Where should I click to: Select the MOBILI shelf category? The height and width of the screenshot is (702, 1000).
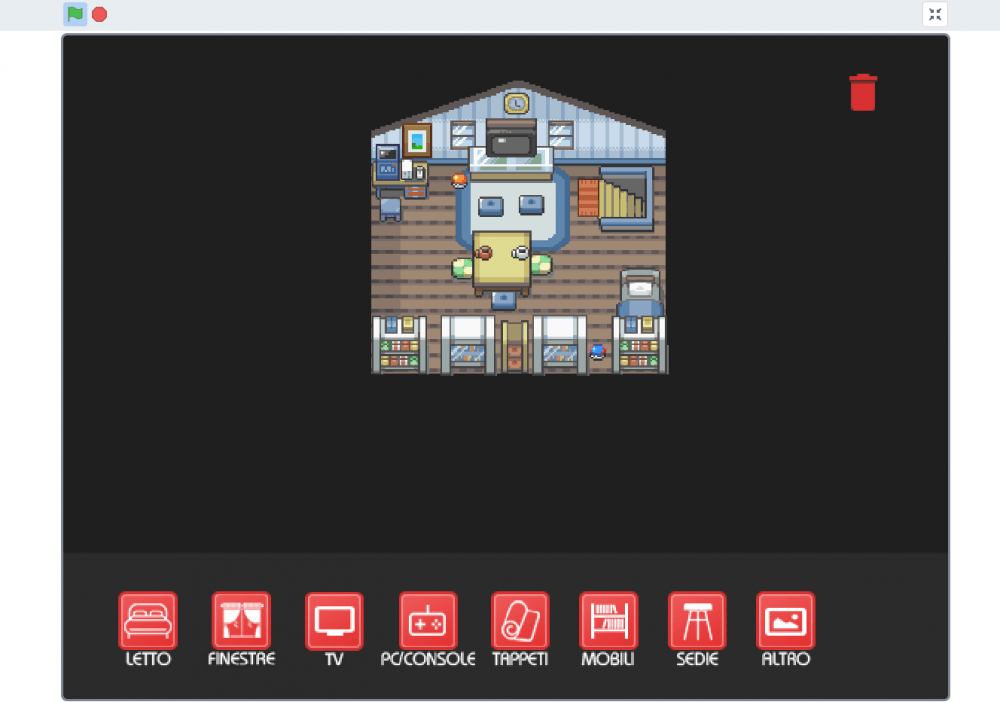coord(608,621)
